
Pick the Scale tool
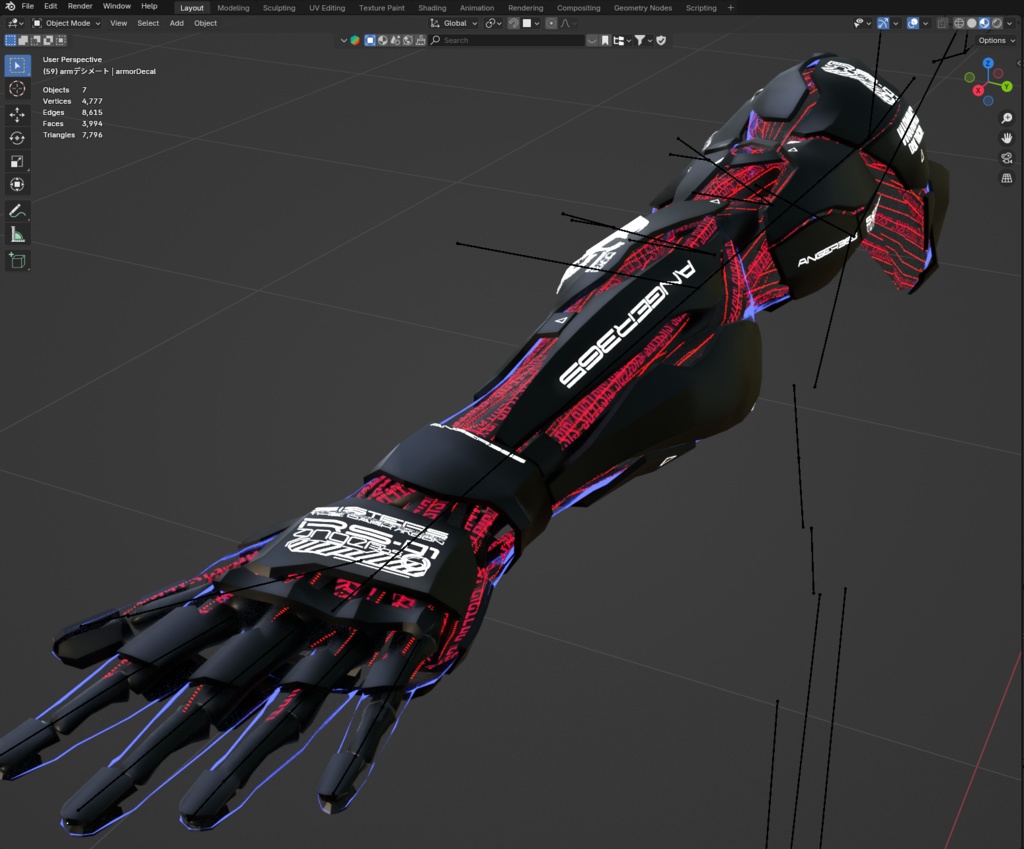[x=15, y=160]
